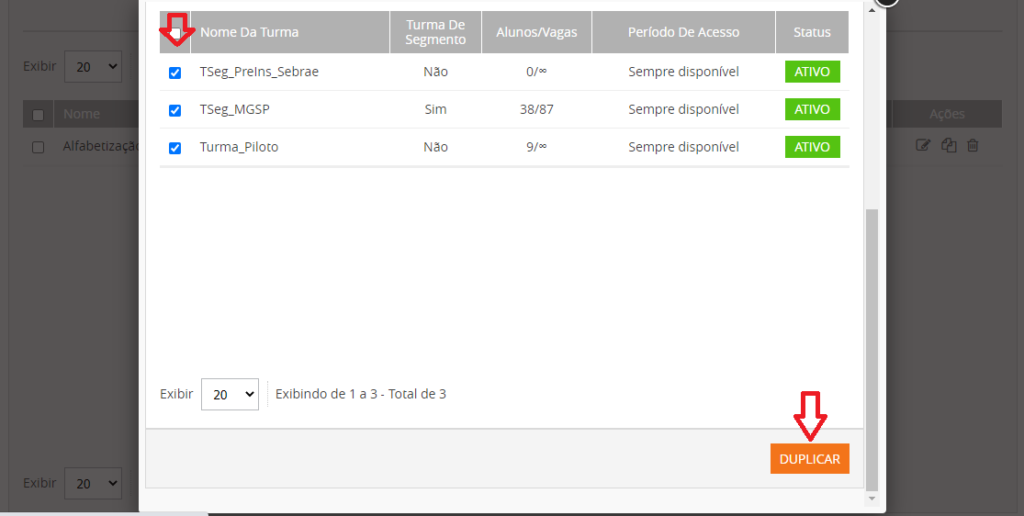This screenshot has height=516, width=1024.
Task: Uncheck the TSeg_PreIns_Sebrae checkbox
Action: [175, 72]
